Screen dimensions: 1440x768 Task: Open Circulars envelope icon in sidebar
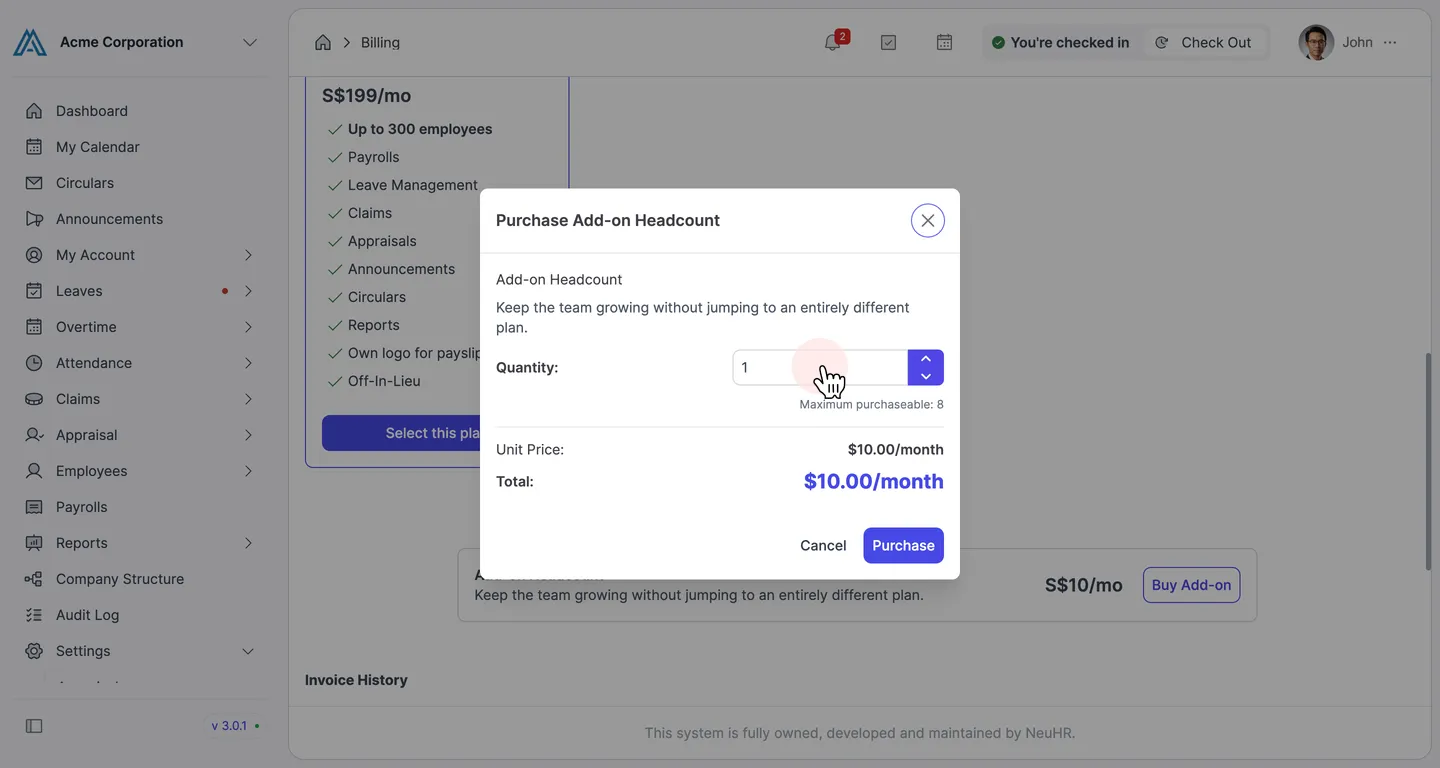click(x=34, y=183)
